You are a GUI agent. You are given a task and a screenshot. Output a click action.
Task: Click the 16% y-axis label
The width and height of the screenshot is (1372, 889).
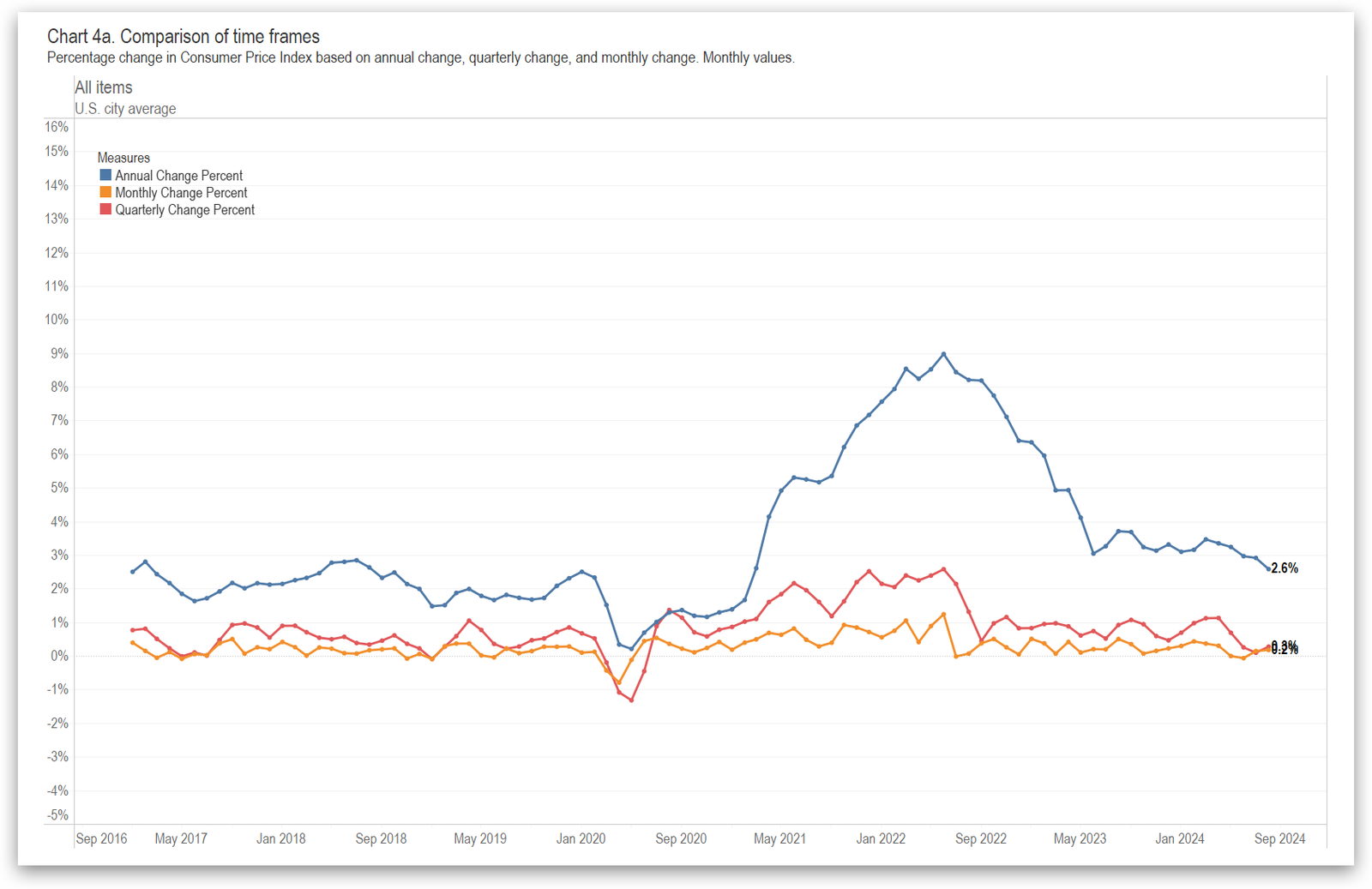[x=57, y=127]
